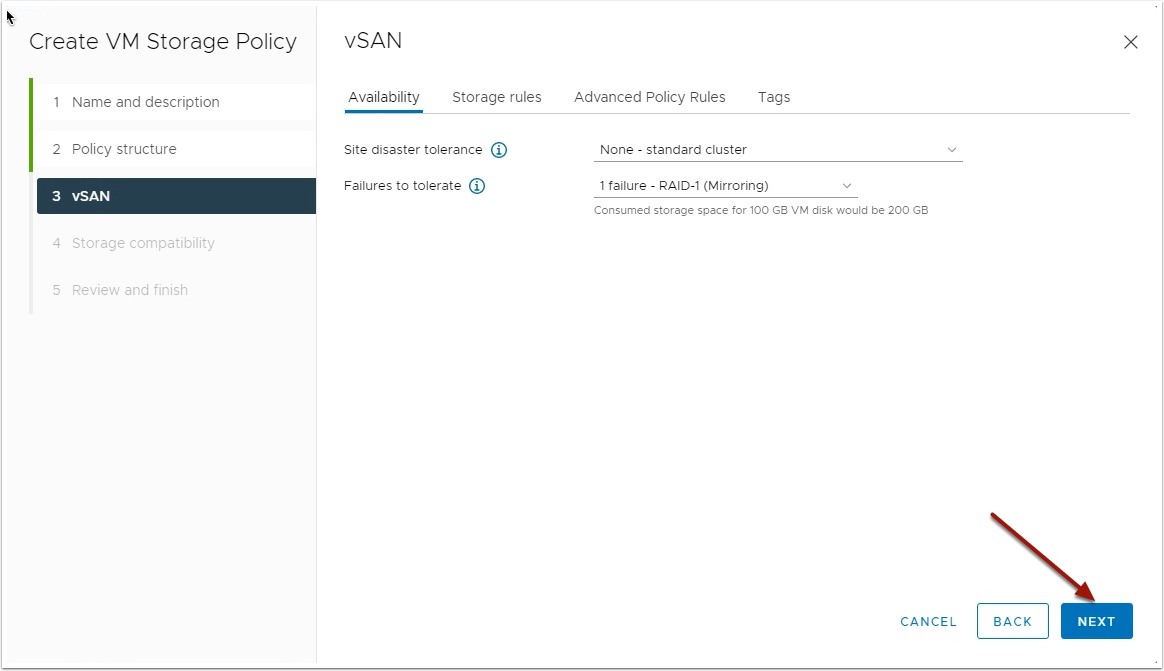The width and height of the screenshot is (1164, 671).
Task: Click the Next button
Action: pos(1096,621)
